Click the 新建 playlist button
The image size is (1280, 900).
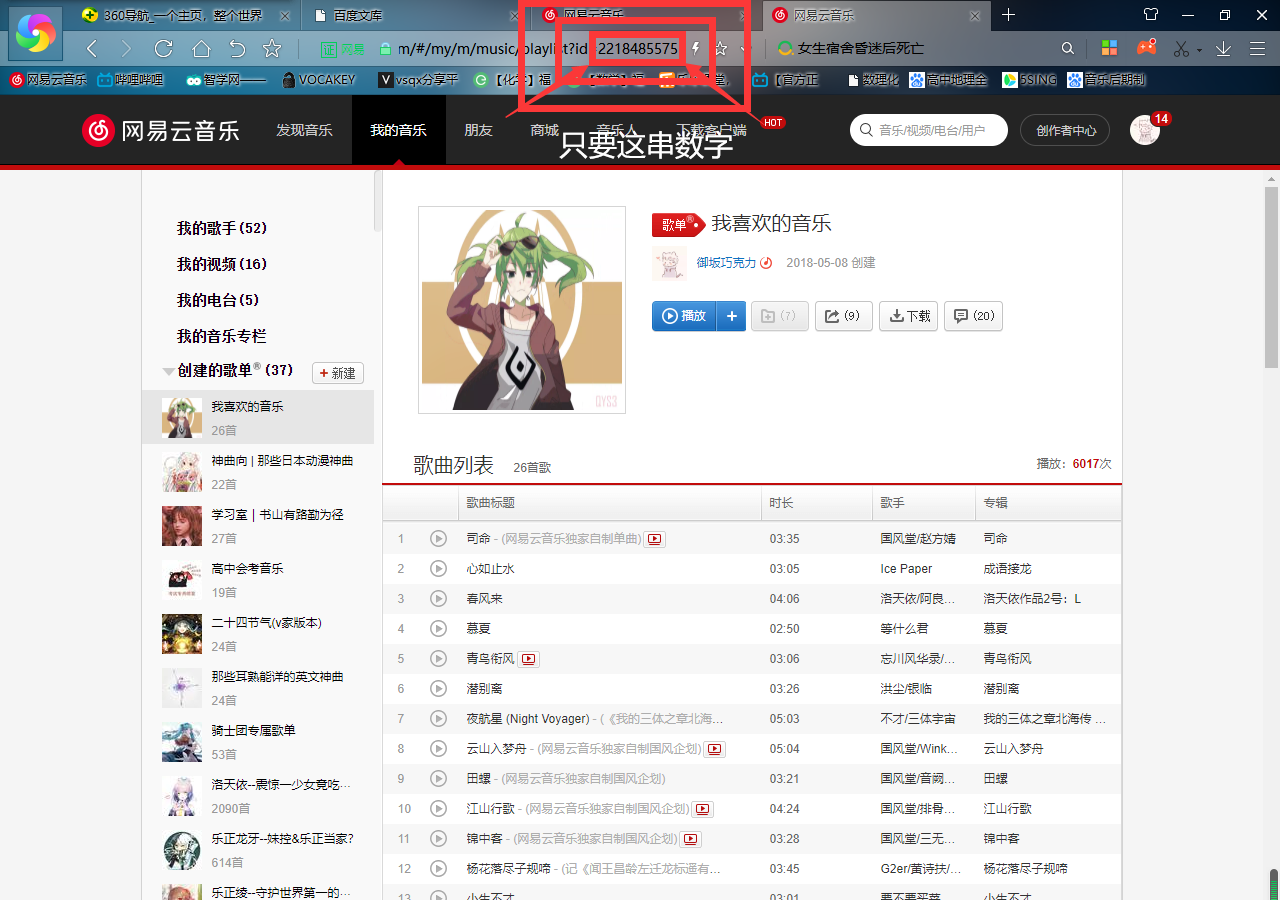coord(337,373)
